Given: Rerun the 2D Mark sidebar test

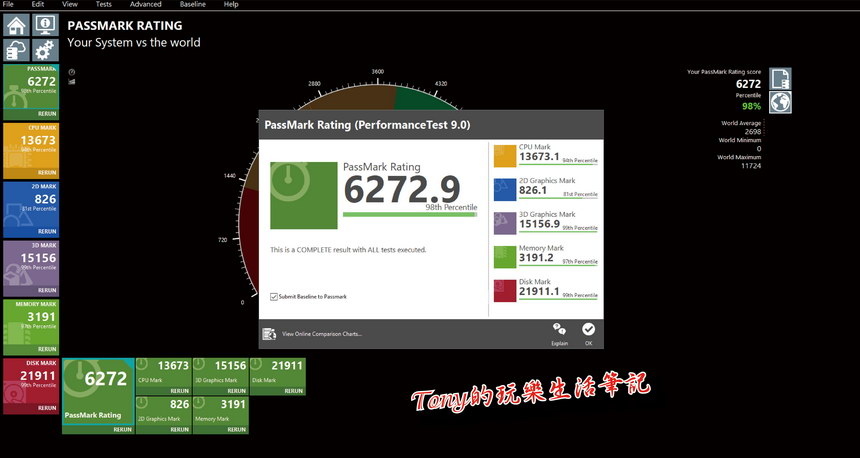Looking at the screenshot, I should [x=47, y=231].
